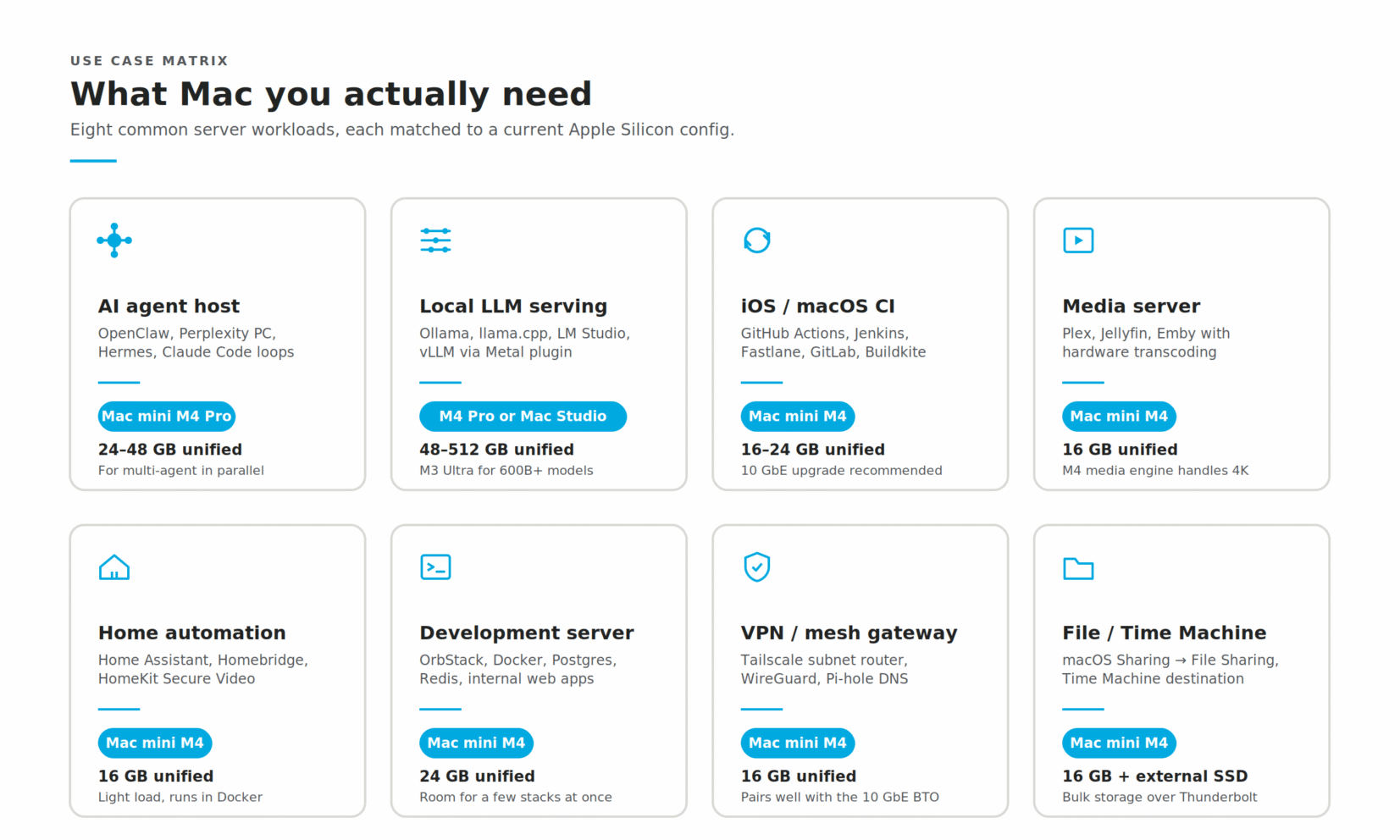The image size is (1400, 840).
Task: Select the Mac mini M4 badge under VPN / mesh gateway
Action: tap(798, 743)
